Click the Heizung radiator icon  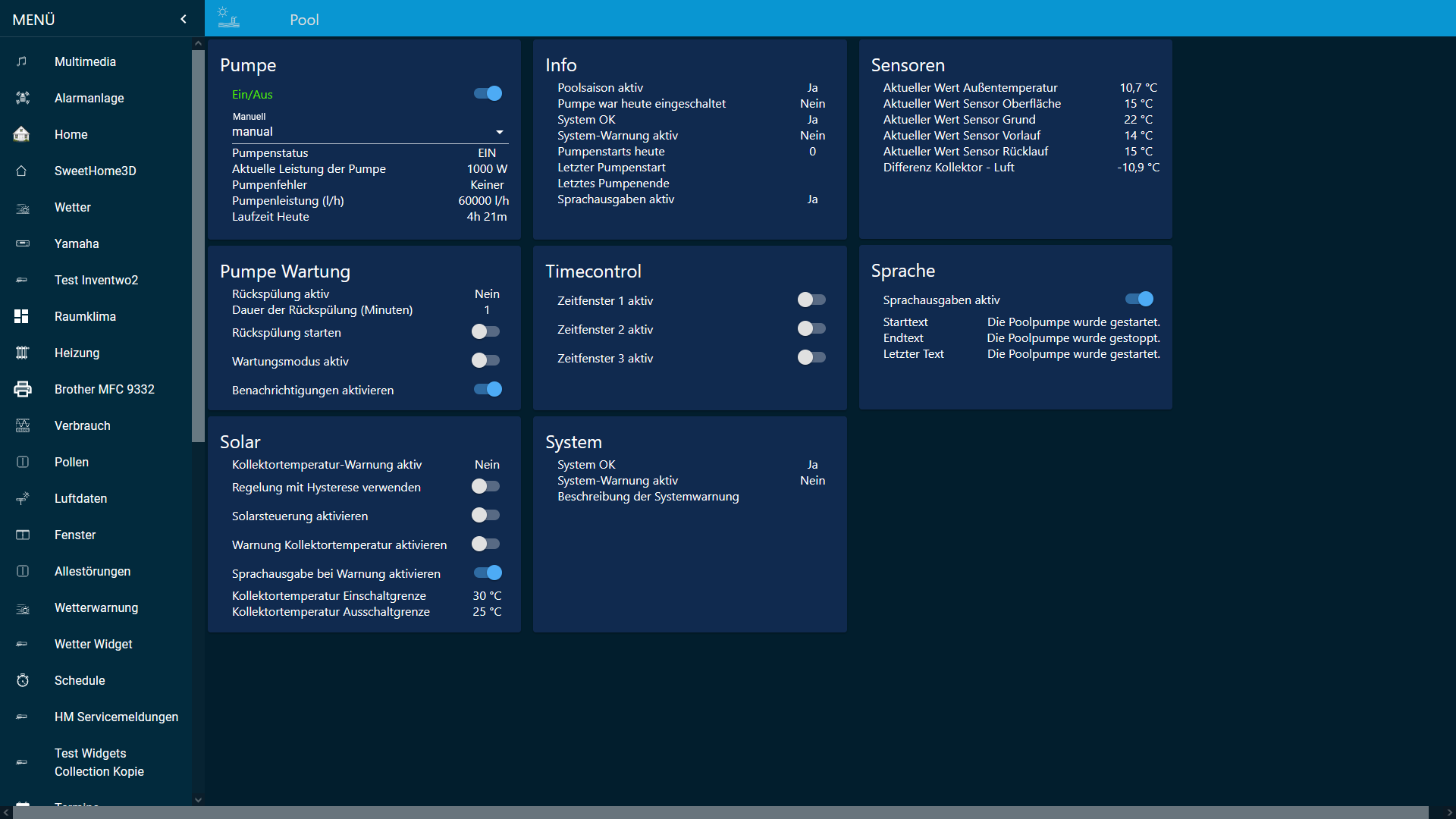23,353
